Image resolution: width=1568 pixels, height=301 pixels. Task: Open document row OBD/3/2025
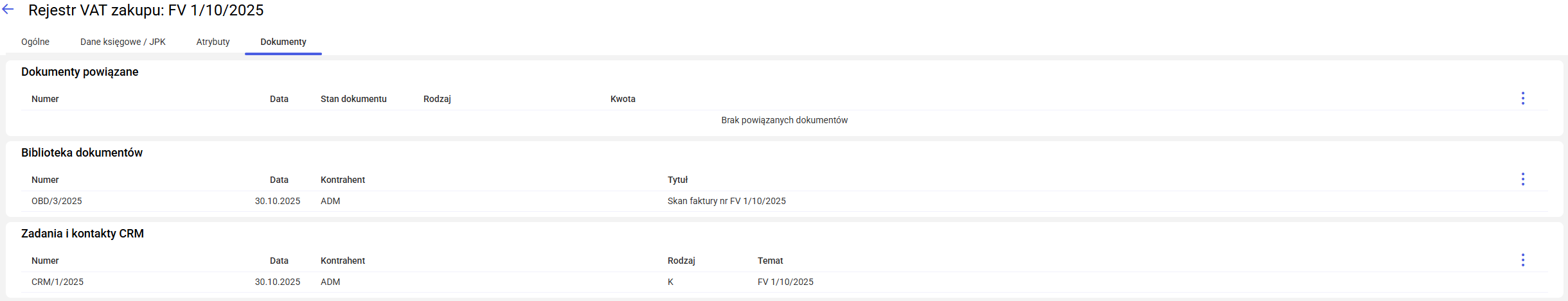click(57, 201)
